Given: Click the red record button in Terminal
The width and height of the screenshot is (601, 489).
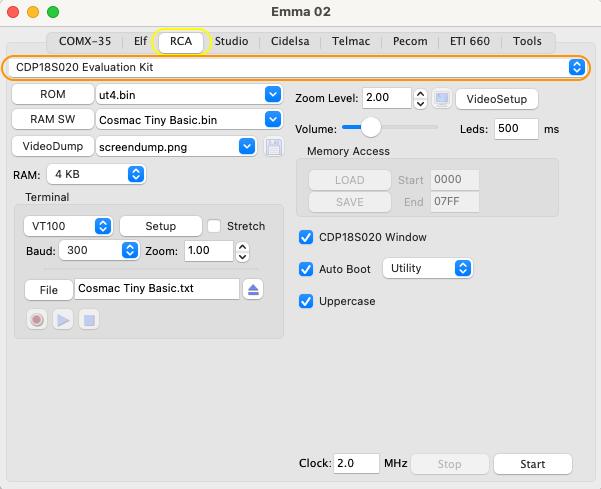Looking at the screenshot, I should [x=37, y=320].
